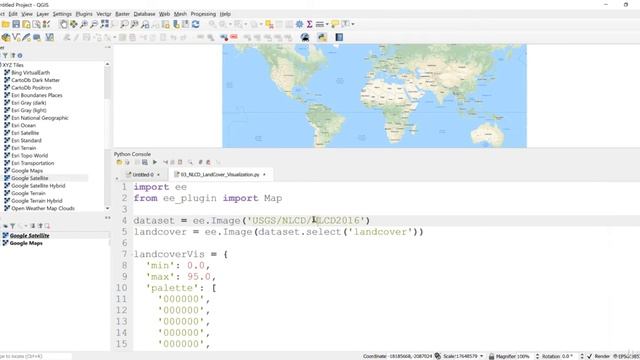
Task: Select Esri Transportation tile
Action: [33, 163]
